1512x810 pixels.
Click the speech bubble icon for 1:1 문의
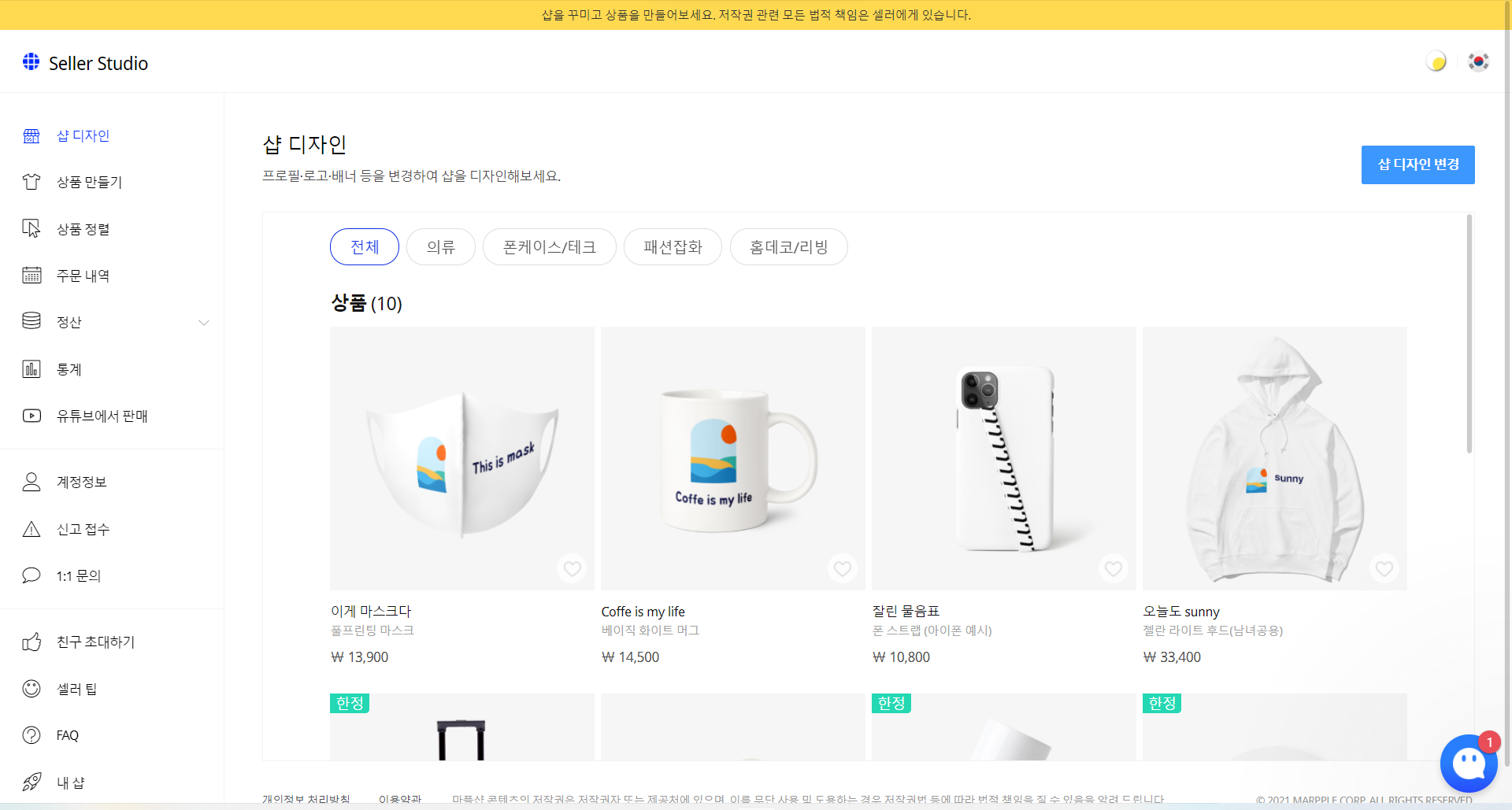(x=31, y=575)
